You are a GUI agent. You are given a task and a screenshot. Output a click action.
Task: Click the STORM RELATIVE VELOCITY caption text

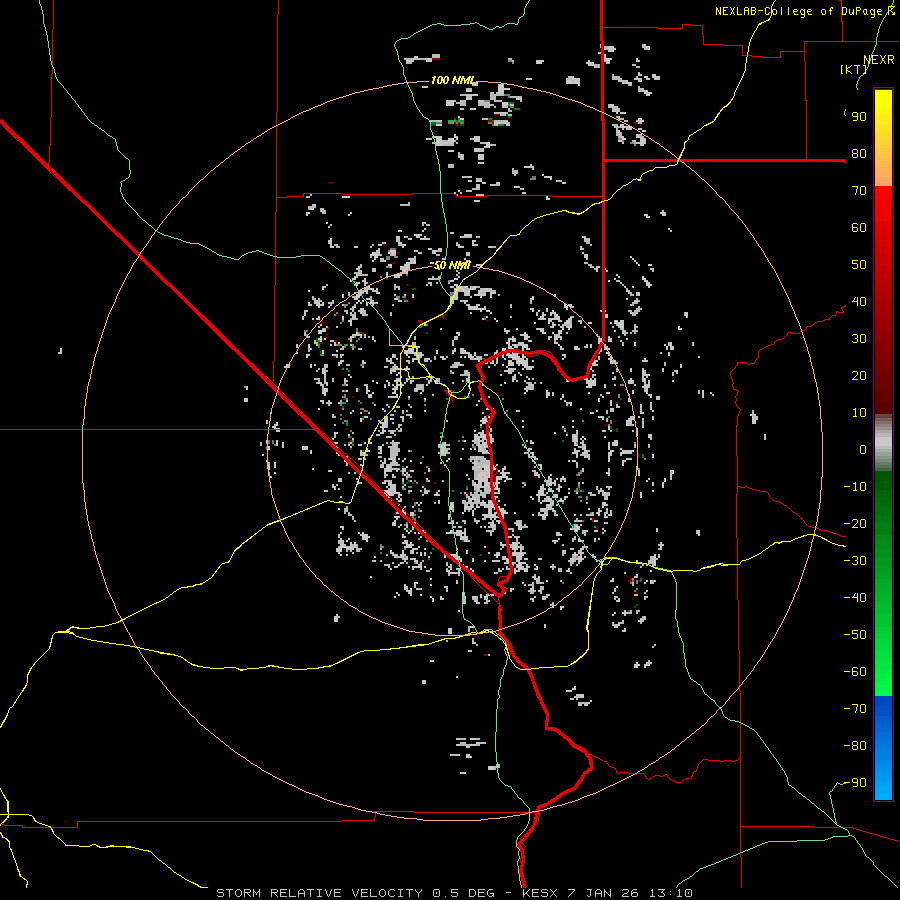point(319,893)
